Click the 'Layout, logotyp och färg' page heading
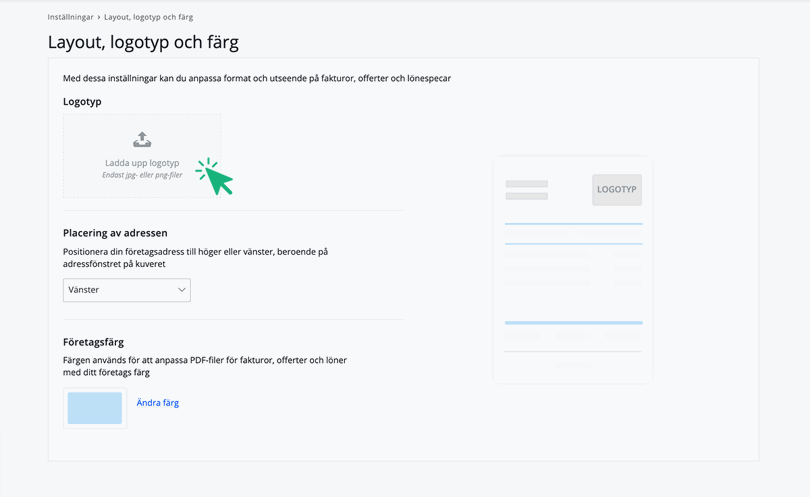 (143, 43)
